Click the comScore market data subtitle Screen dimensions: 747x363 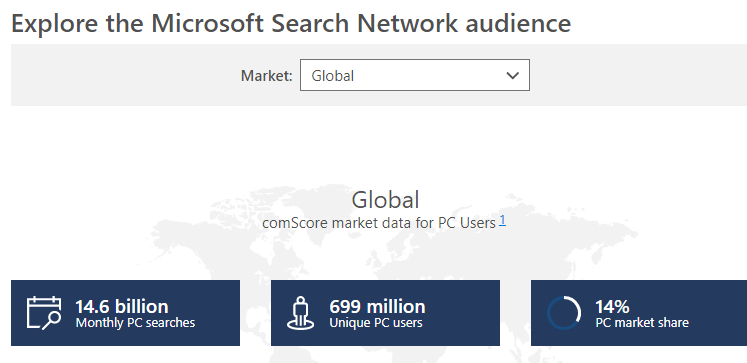tap(379, 222)
